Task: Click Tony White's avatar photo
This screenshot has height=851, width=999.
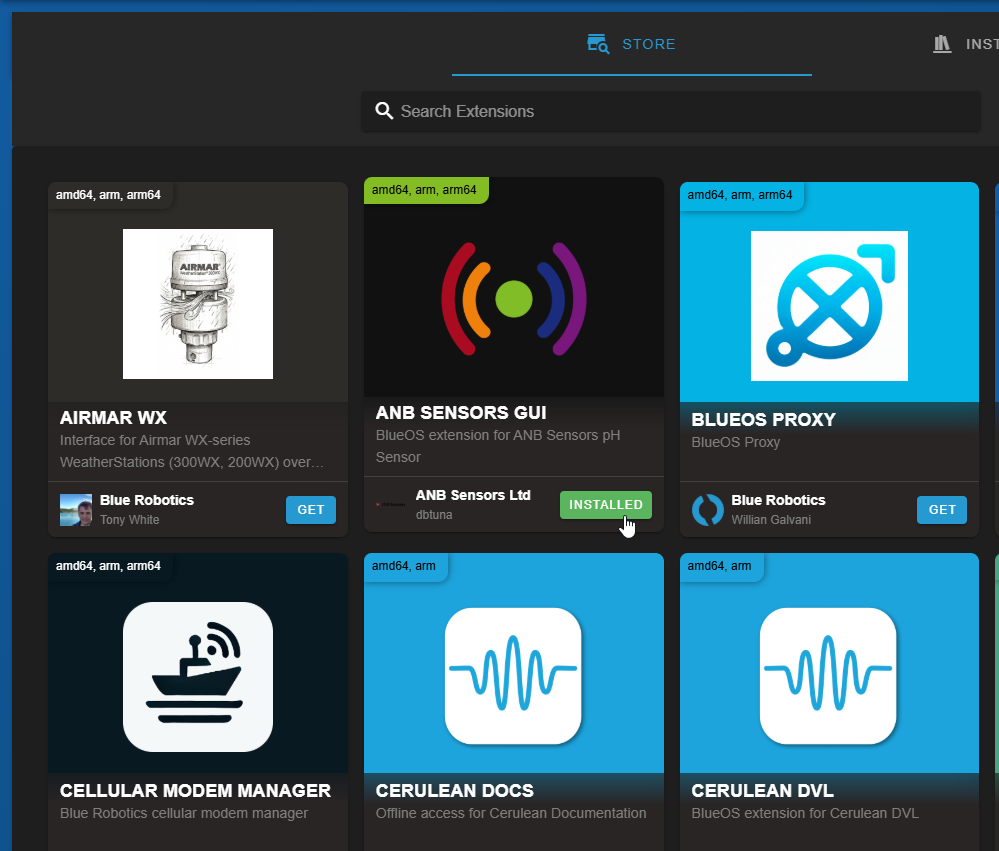Action: (x=76, y=510)
